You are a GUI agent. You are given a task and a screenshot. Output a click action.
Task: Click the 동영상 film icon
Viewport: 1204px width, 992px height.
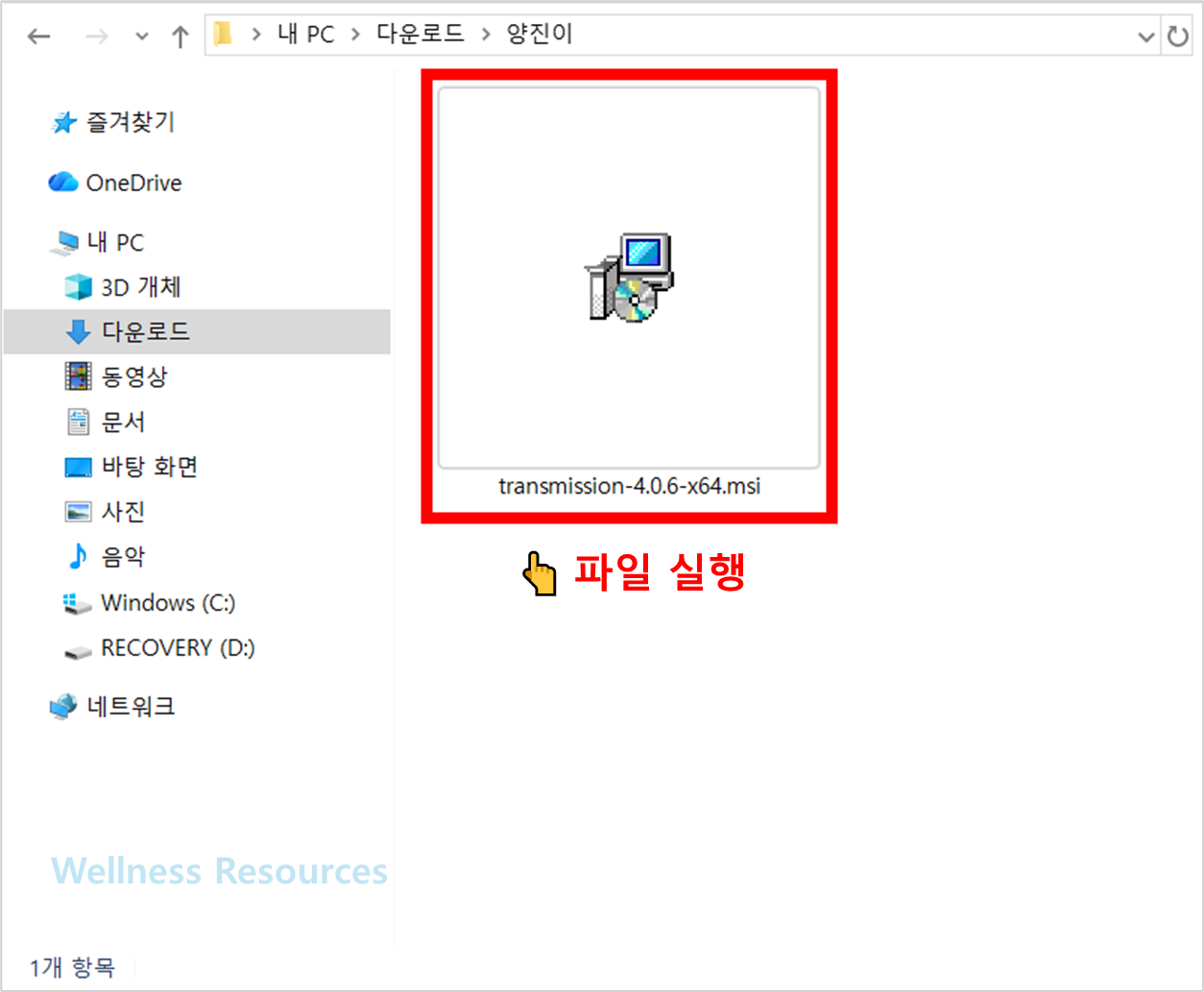click(78, 376)
